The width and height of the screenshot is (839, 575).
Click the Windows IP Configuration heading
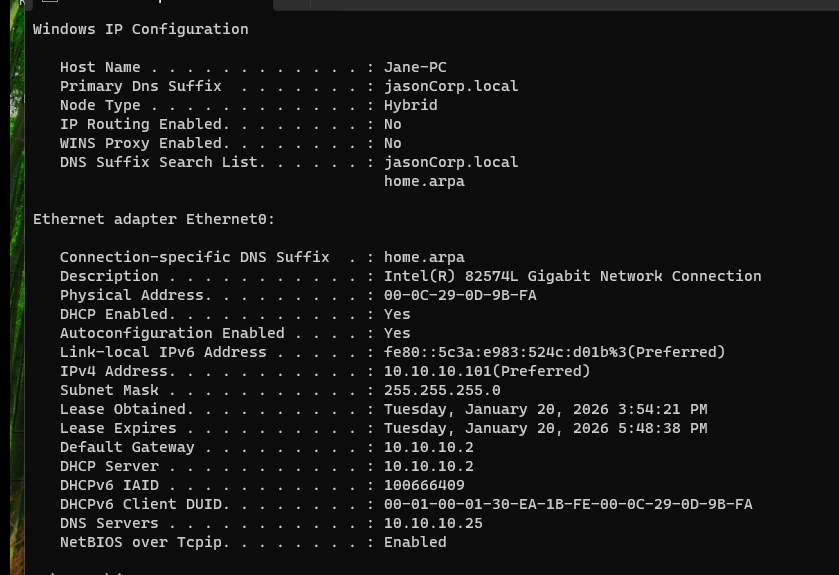[140, 29]
